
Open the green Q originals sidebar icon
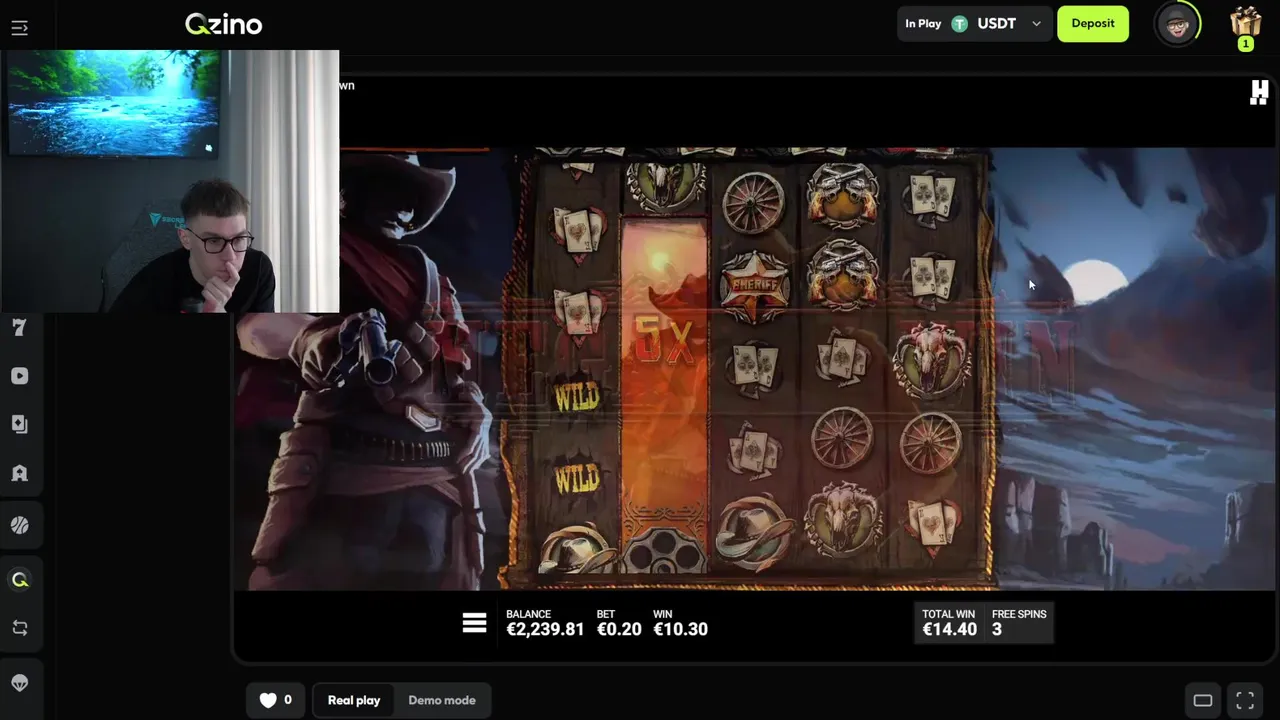click(x=20, y=579)
